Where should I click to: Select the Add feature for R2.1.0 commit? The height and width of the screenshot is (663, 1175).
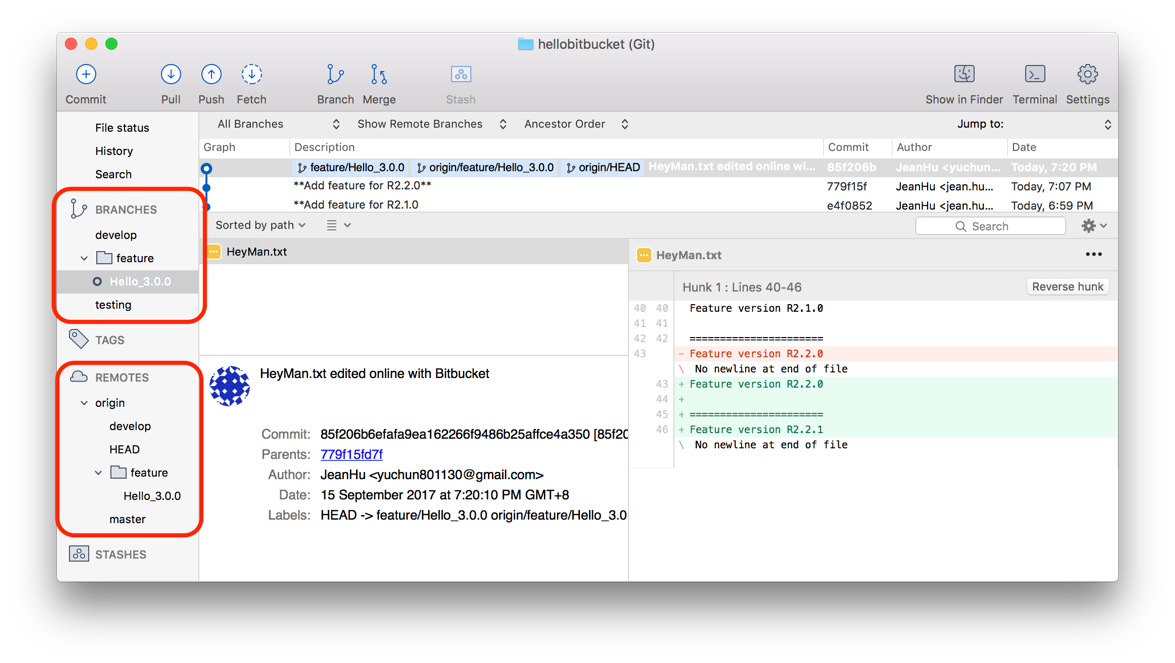tap(659, 205)
